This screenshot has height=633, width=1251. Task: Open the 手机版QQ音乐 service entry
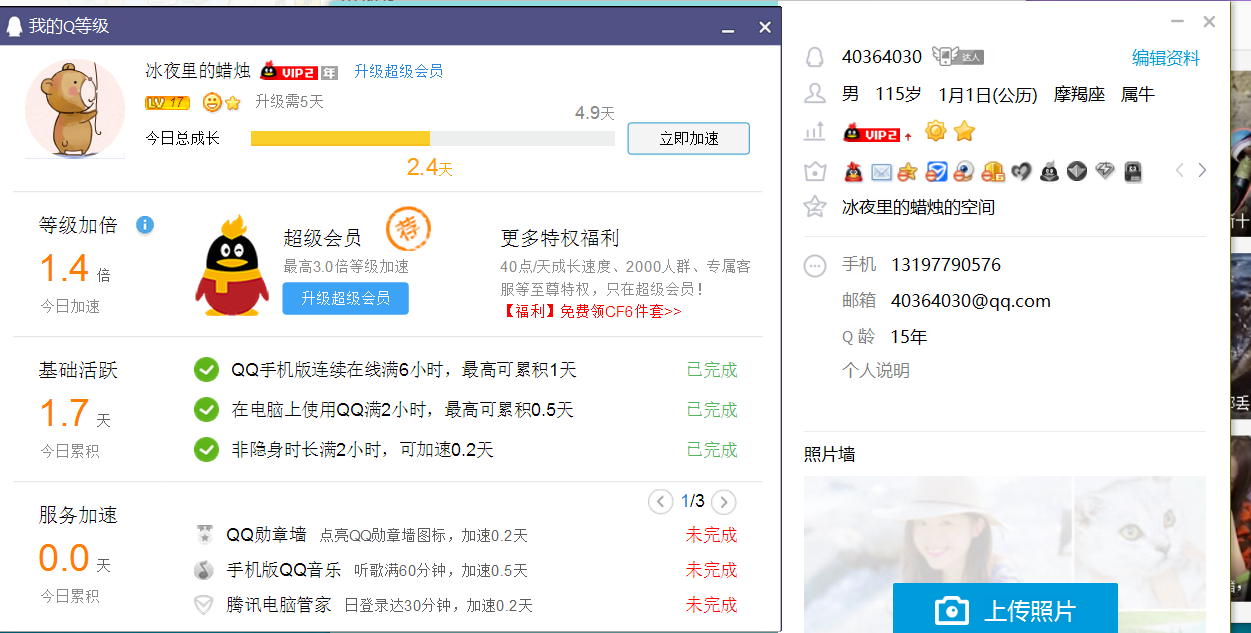[x=284, y=570]
